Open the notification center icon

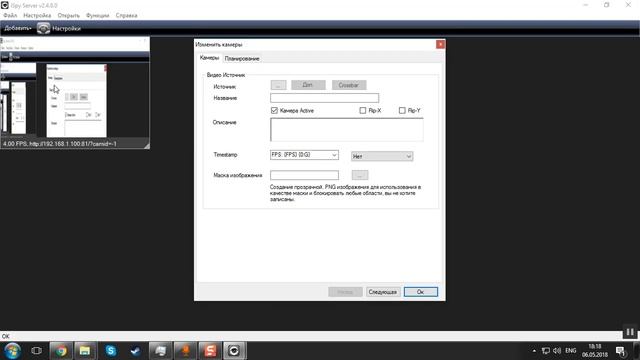620,351
